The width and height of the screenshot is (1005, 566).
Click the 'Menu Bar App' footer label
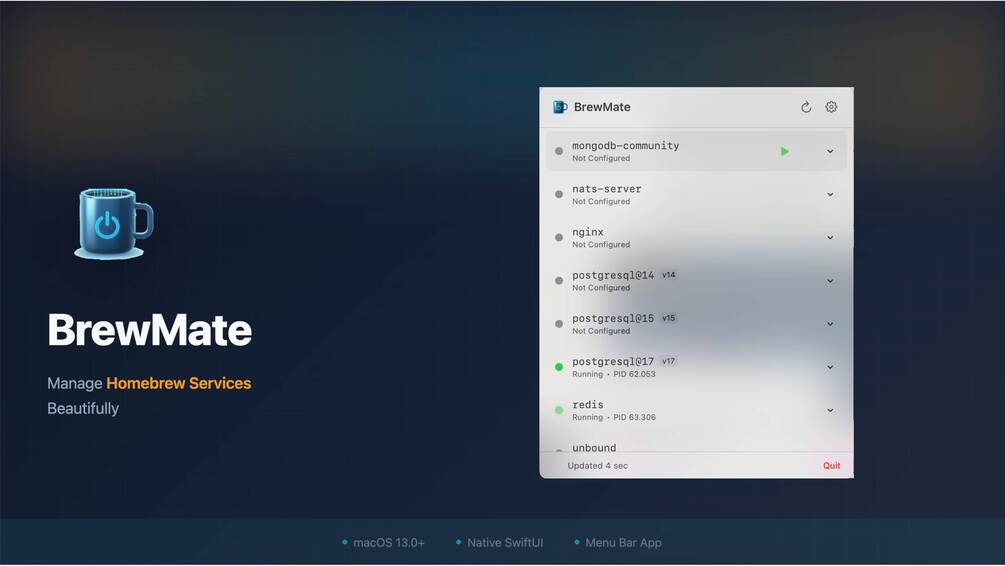pyautogui.click(x=623, y=543)
